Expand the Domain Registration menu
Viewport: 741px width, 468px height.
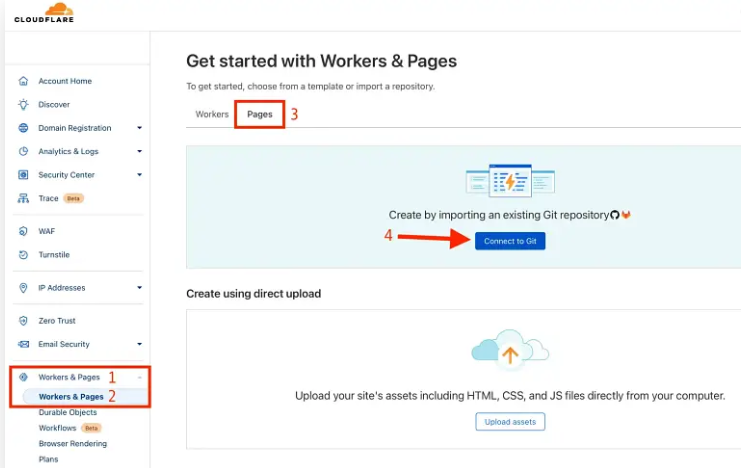tap(139, 128)
